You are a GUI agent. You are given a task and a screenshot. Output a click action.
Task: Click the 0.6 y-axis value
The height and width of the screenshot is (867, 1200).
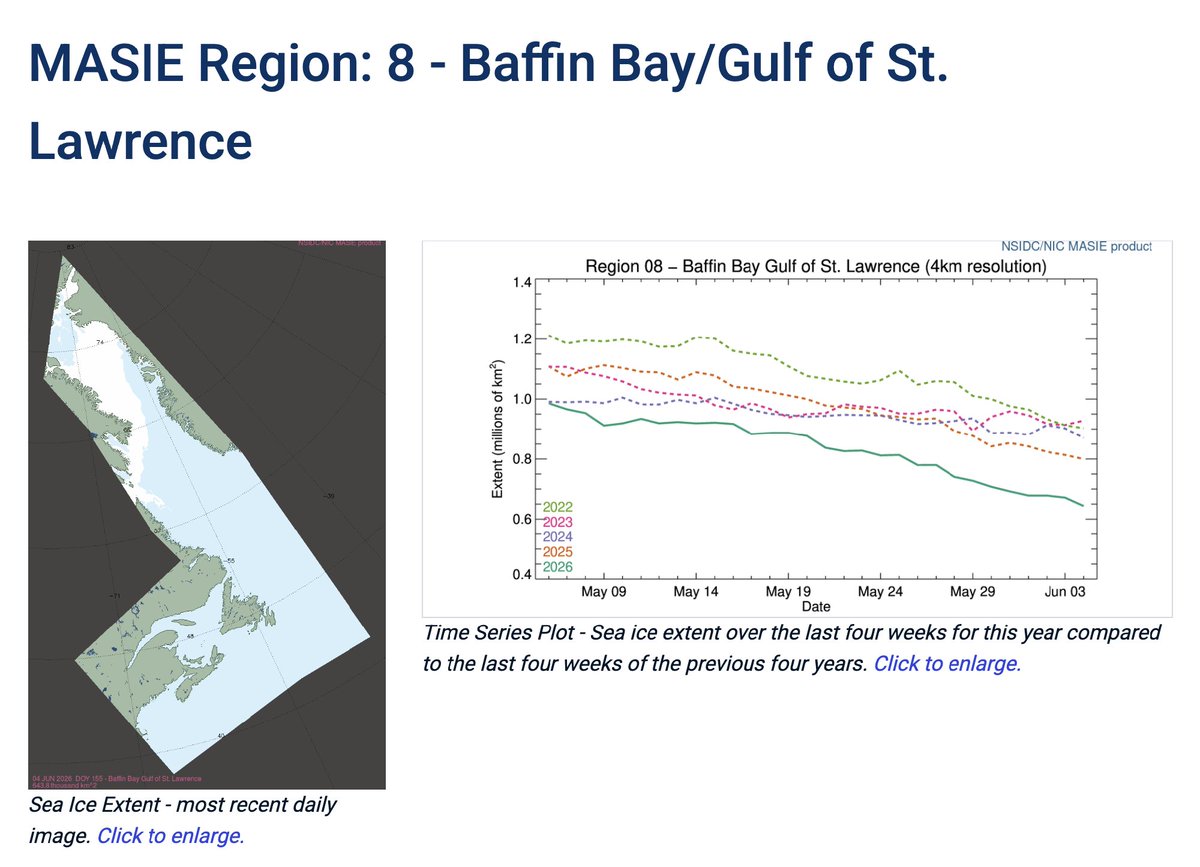[521, 519]
